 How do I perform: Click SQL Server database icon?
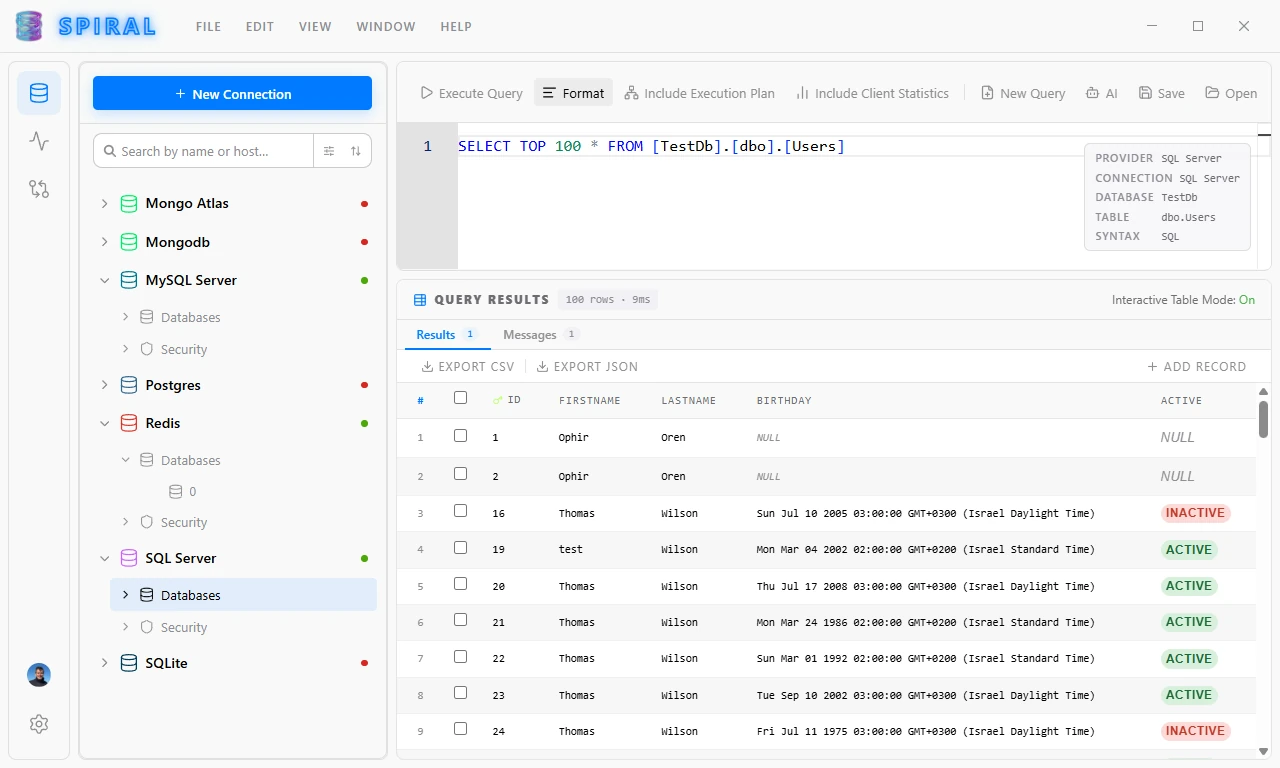(x=129, y=558)
